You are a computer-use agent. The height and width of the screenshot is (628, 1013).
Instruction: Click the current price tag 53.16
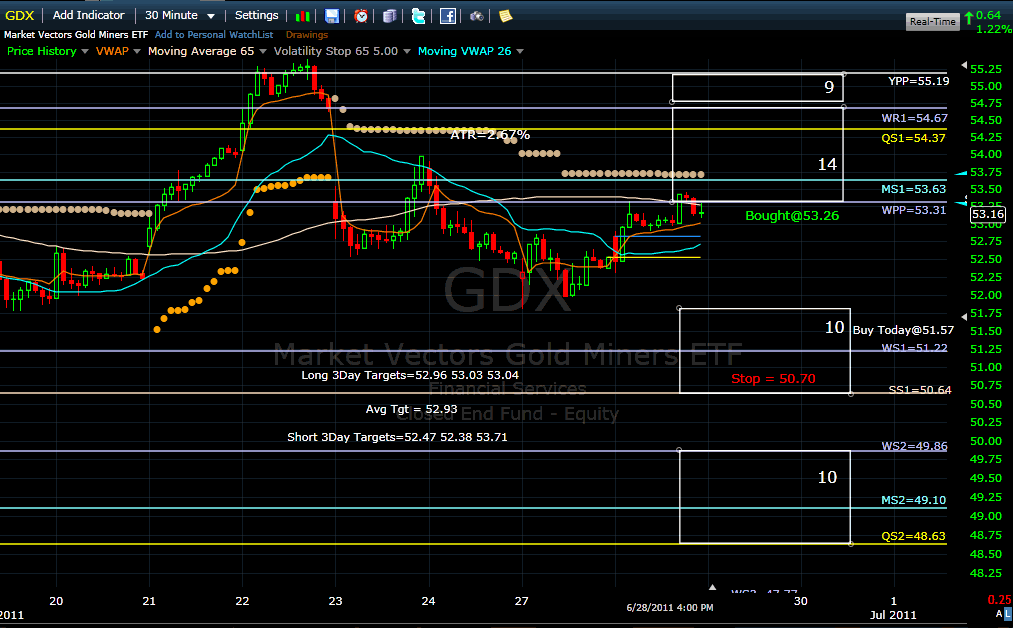click(x=988, y=215)
